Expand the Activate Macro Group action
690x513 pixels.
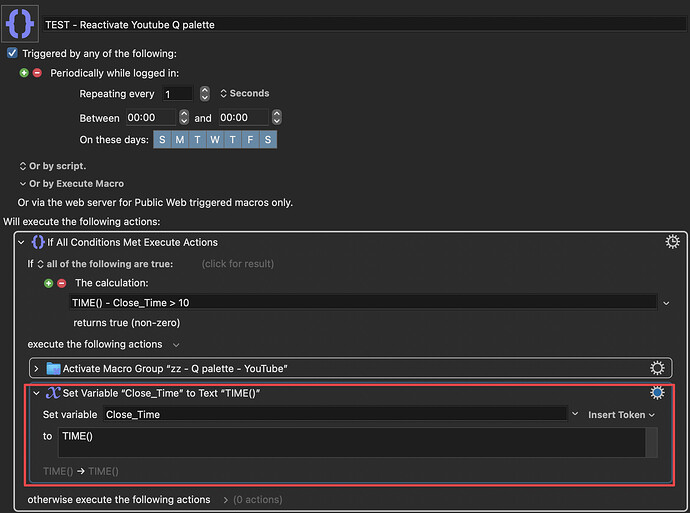tap(37, 368)
